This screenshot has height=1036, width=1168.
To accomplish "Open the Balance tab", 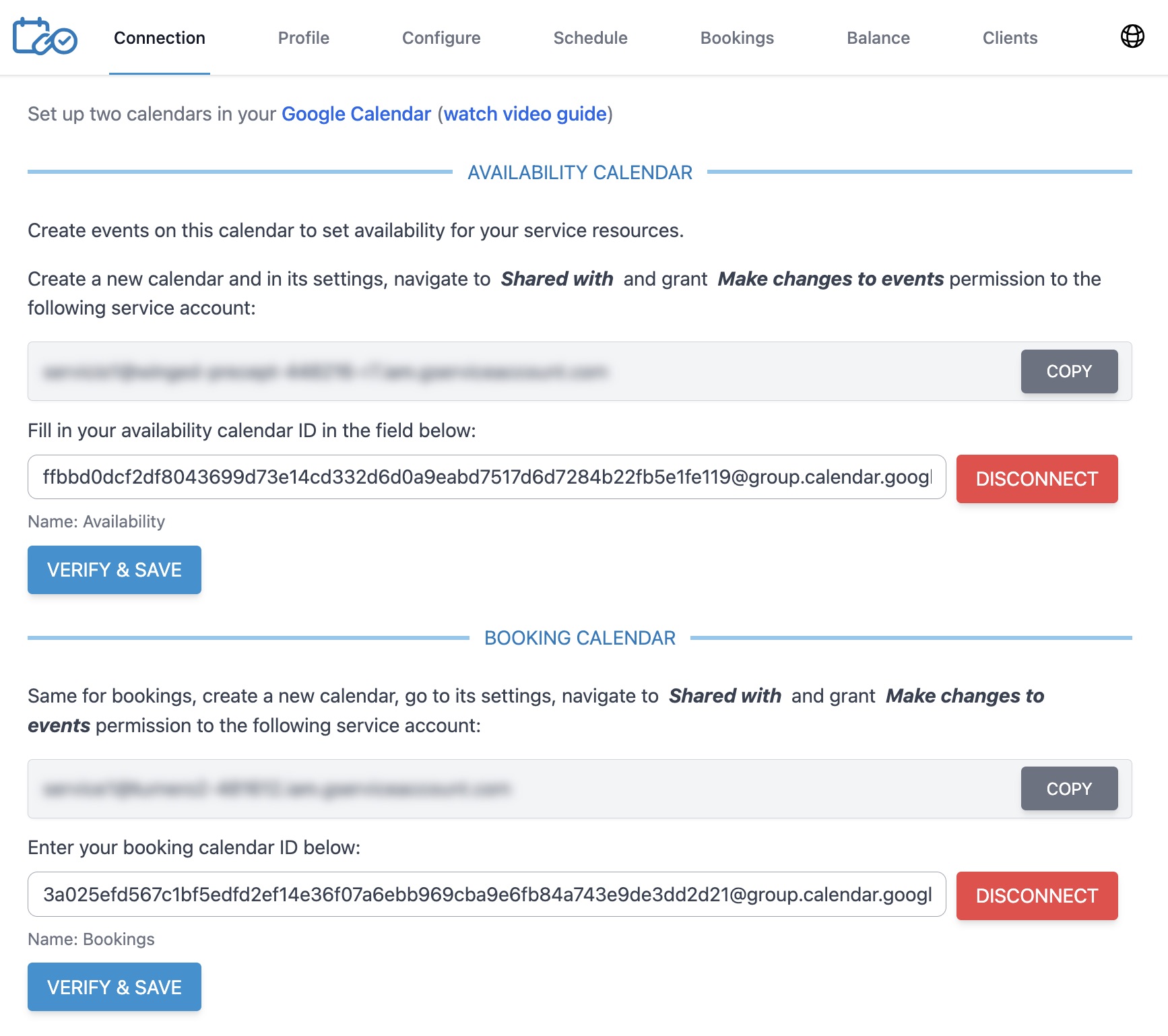I will click(878, 38).
